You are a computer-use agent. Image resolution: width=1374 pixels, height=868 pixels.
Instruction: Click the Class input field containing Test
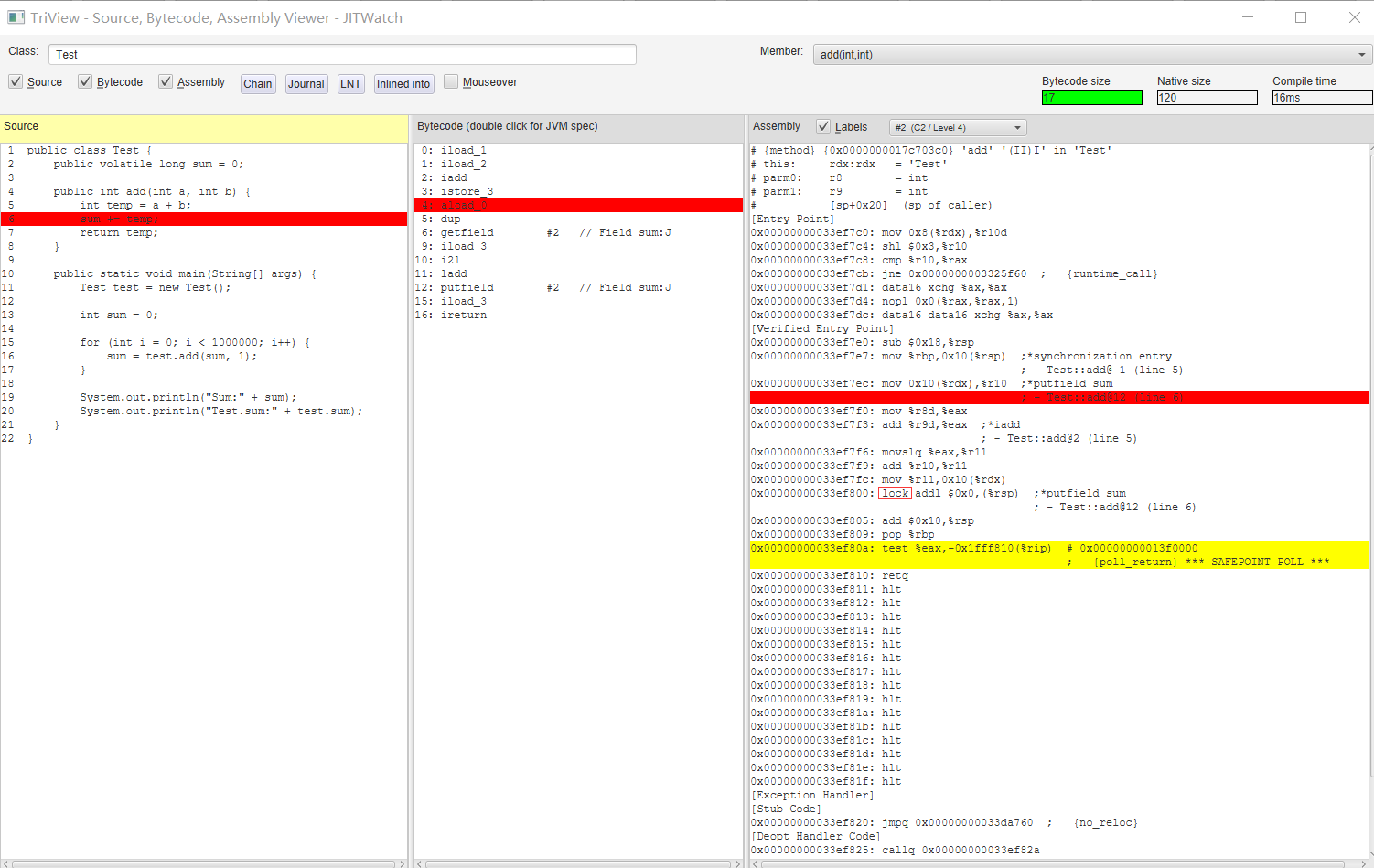342,55
